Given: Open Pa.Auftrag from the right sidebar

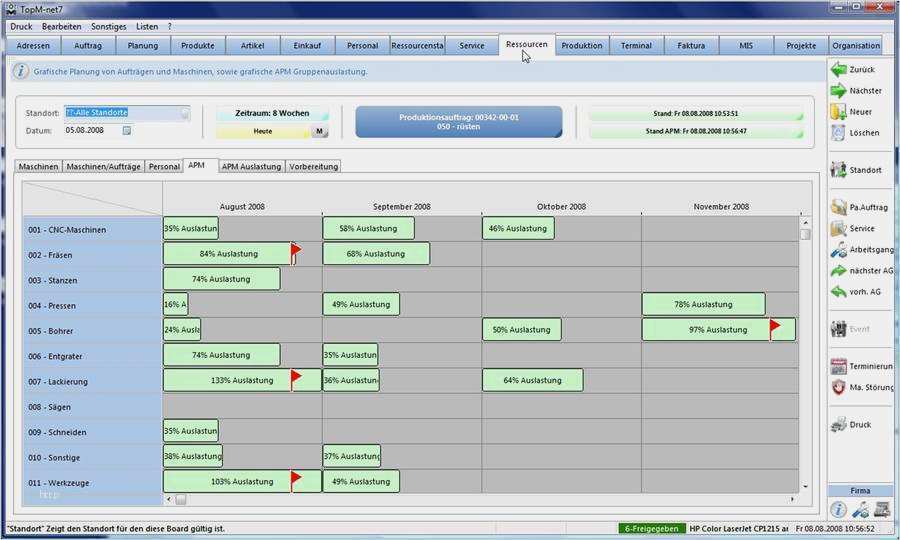Looking at the screenshot, I should click(x=839, y=207).
